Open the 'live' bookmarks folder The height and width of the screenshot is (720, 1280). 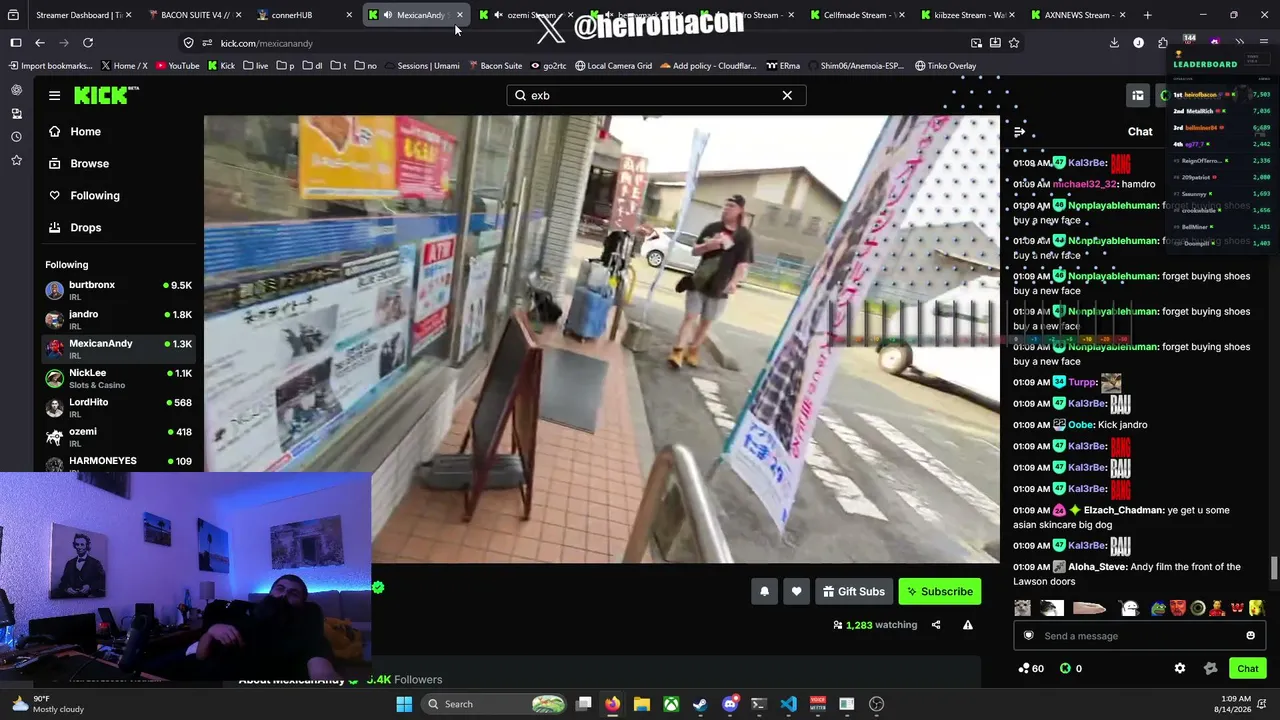tap(255, 66)
